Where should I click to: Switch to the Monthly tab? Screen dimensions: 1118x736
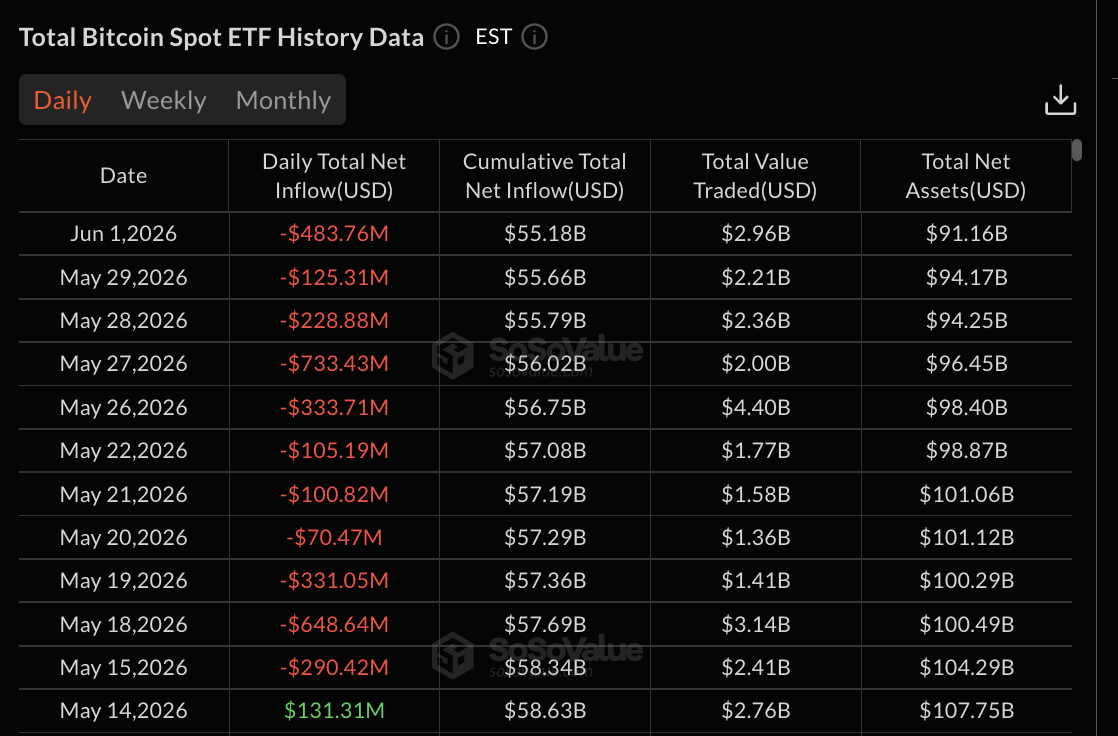coord(284,101)
